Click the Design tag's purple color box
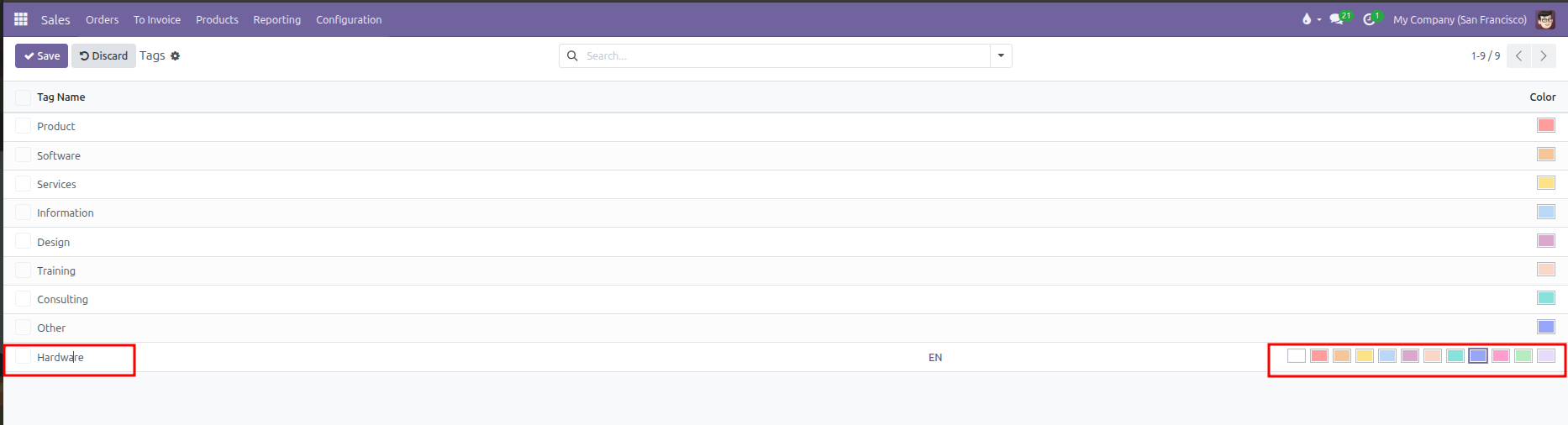 [1546, 241]
